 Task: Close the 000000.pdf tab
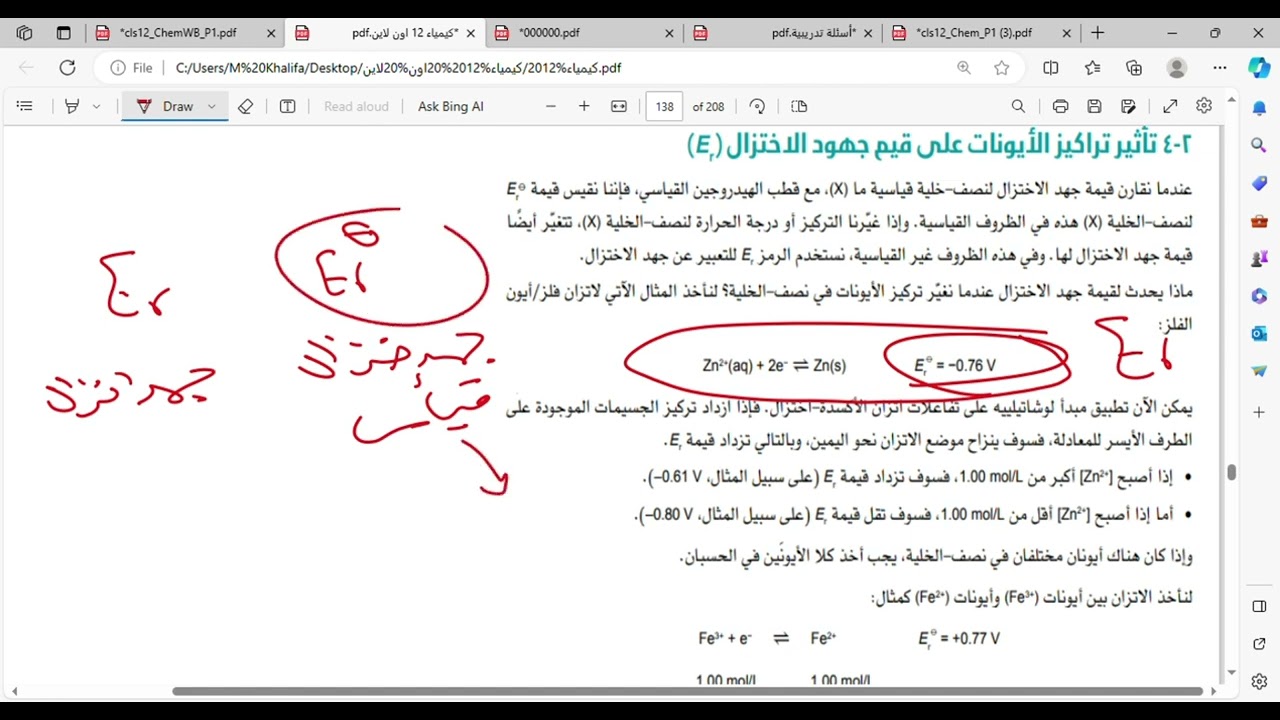pyautogui.click(x=670, y=33)
